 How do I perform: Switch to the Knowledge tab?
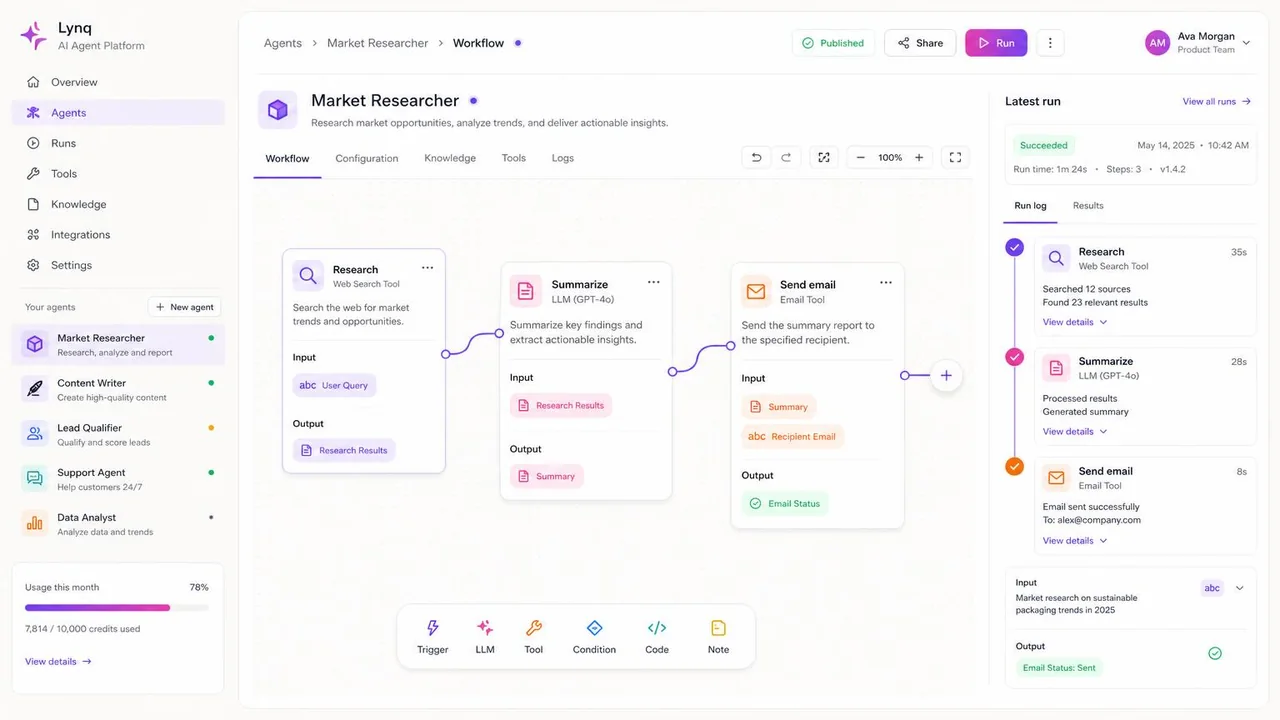click(x=450, y=158)
